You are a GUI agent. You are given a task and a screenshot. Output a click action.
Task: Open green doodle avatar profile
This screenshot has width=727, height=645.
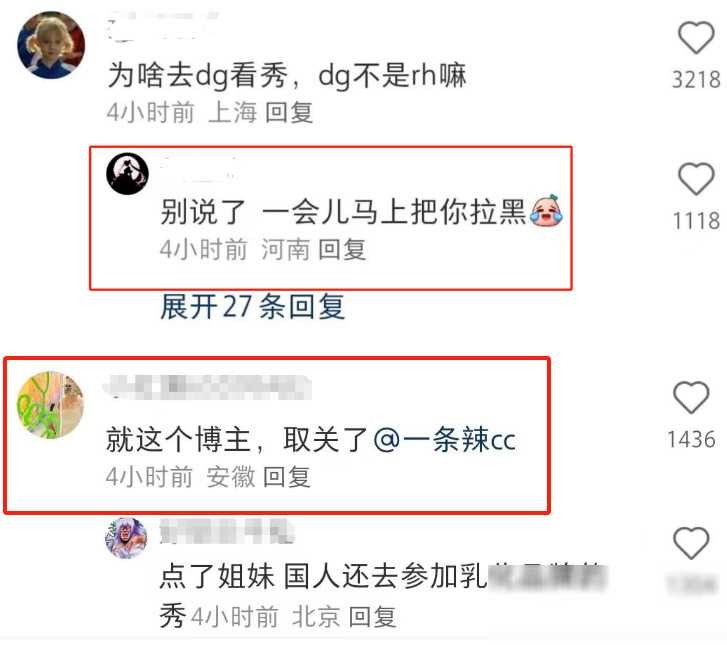[x=50, y=405]
